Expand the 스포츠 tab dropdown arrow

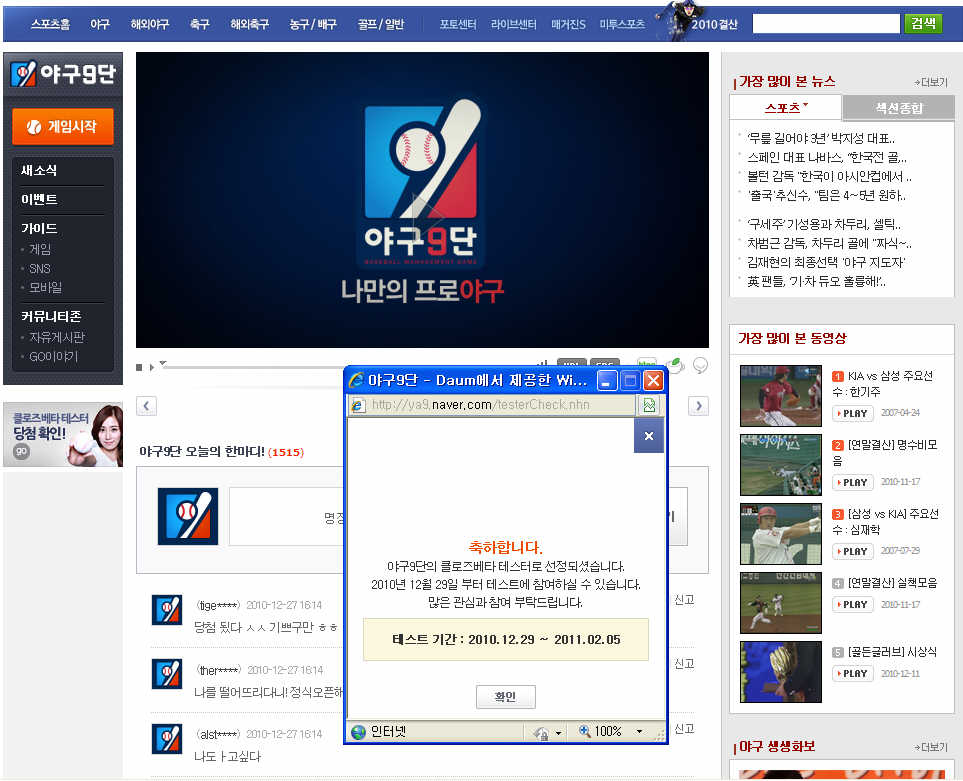coord(805,105)
